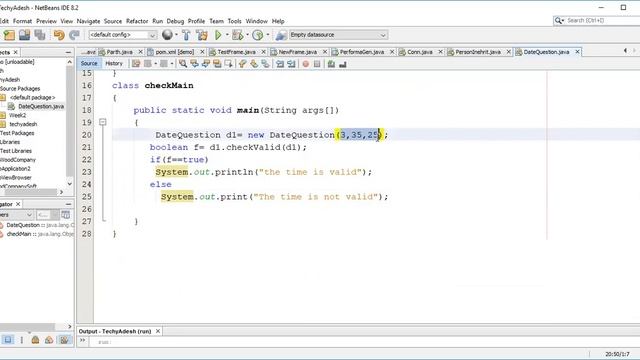Screen dimensions: 640x360
Task: Click the Open Project toolbar icon
Action: click(x=24, y=35)
